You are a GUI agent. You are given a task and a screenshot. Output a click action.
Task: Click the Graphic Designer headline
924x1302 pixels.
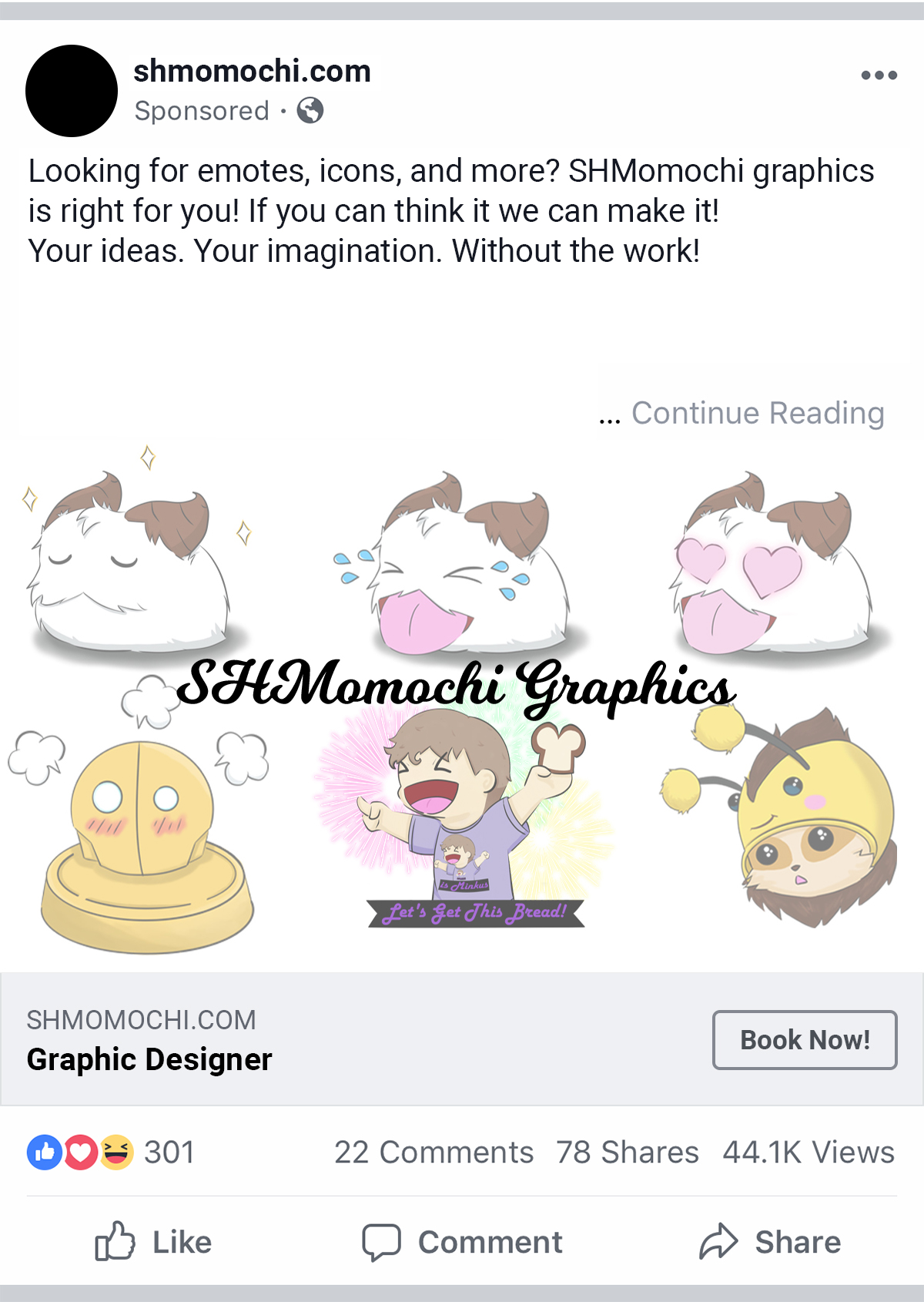[x=149, y=1059]
